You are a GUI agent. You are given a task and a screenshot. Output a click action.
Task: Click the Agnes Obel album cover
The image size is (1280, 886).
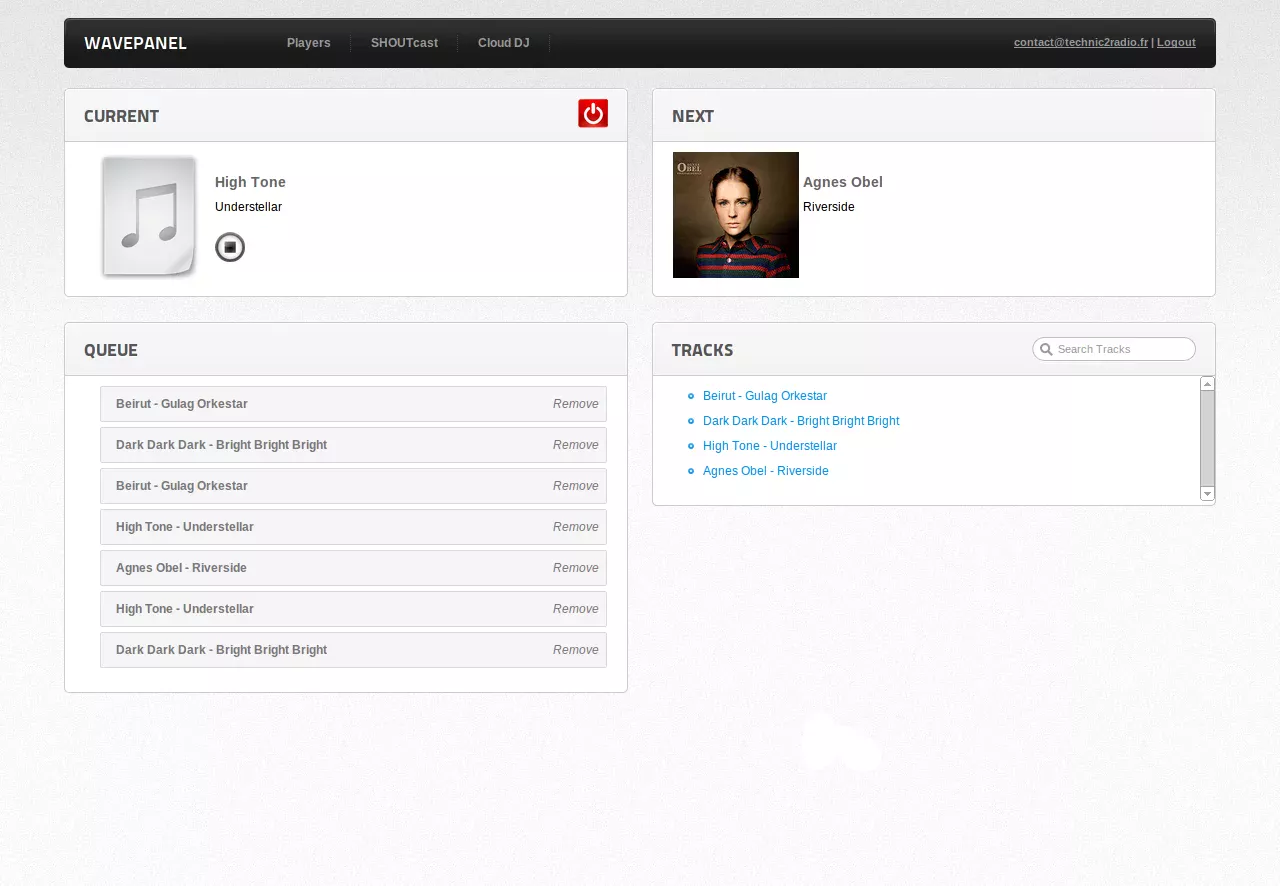tap(735, 215)
